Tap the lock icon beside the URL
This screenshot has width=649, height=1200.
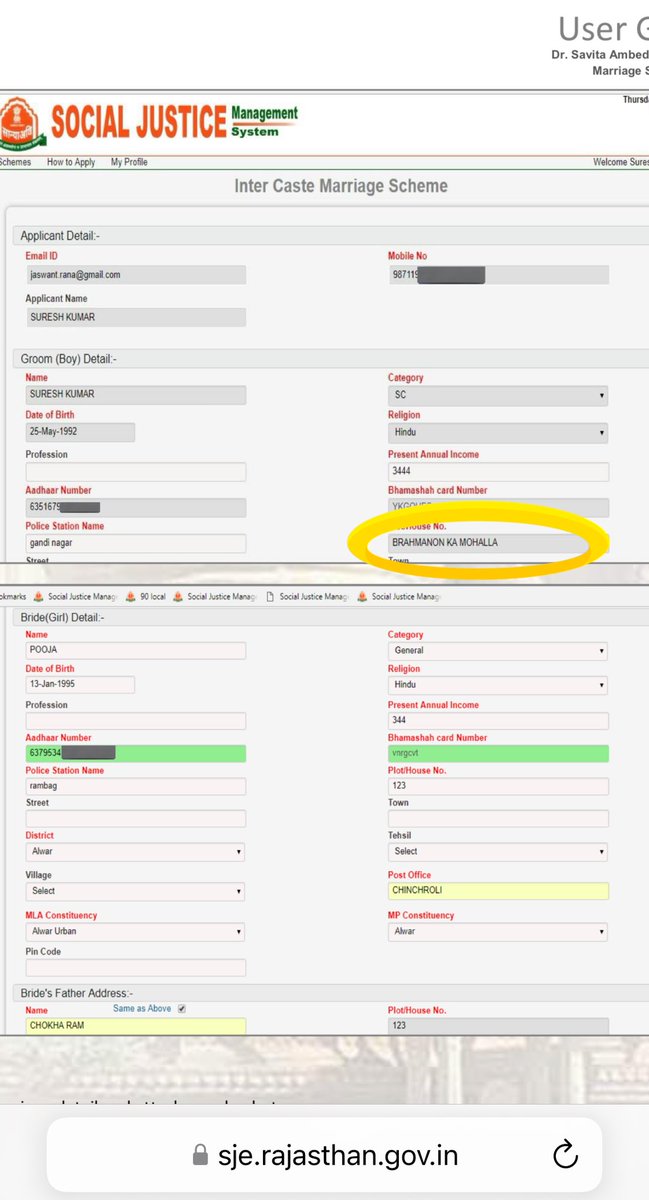point(200,1157)
